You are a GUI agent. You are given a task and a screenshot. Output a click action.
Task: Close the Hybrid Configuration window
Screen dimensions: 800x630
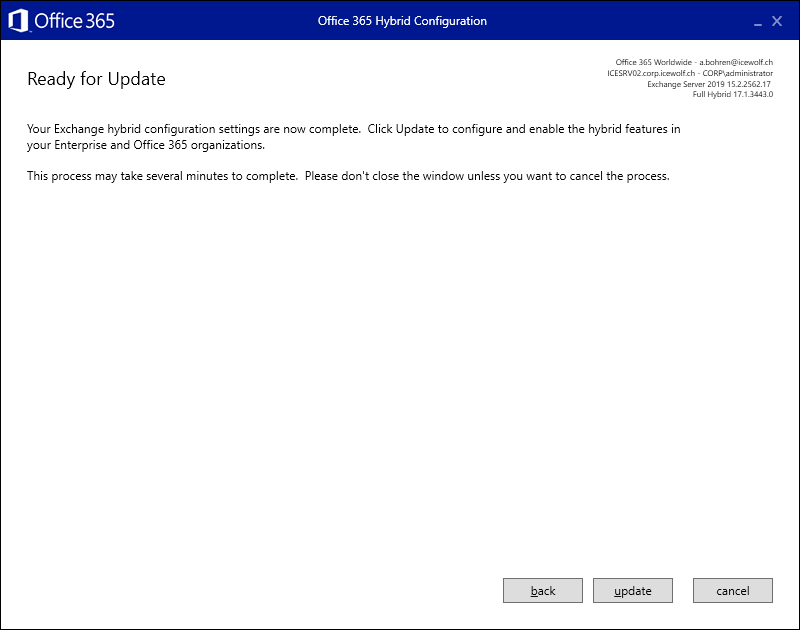point(777,21)
